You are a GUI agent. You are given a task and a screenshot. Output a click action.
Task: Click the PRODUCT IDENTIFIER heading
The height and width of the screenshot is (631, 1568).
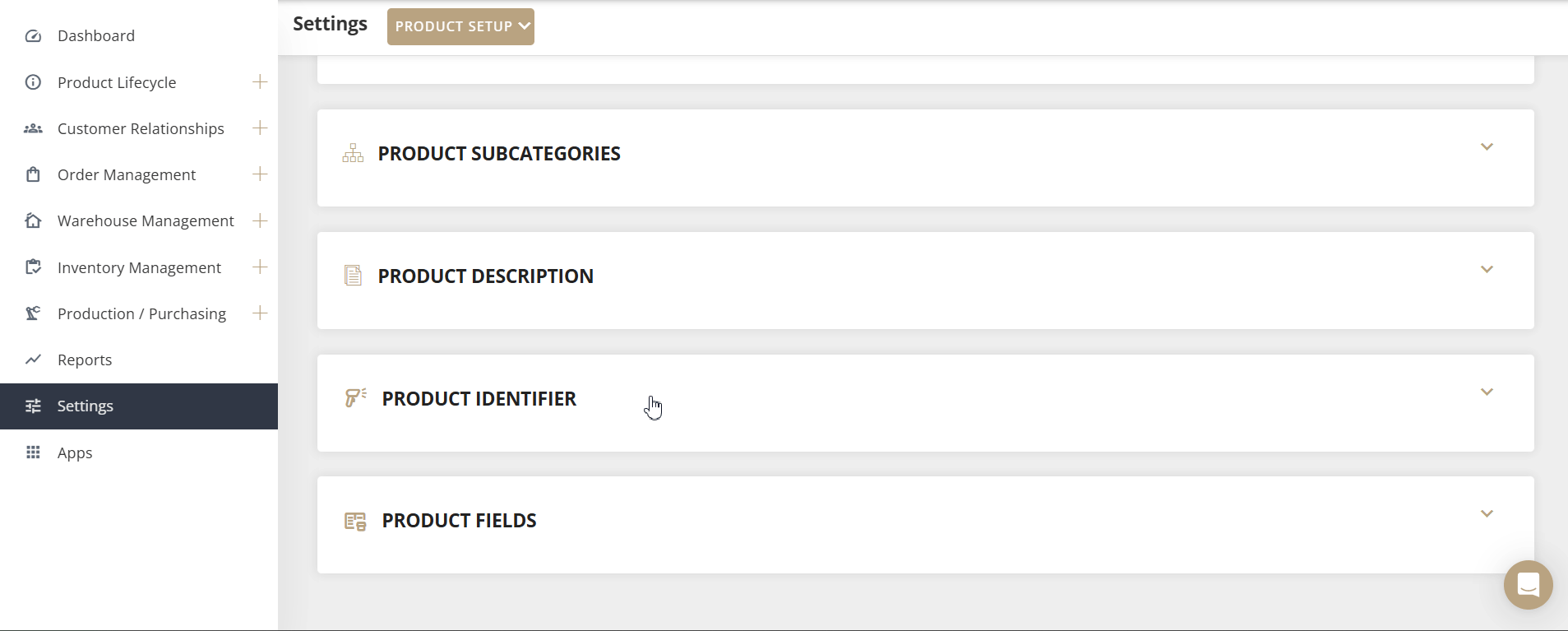(479, 399)
